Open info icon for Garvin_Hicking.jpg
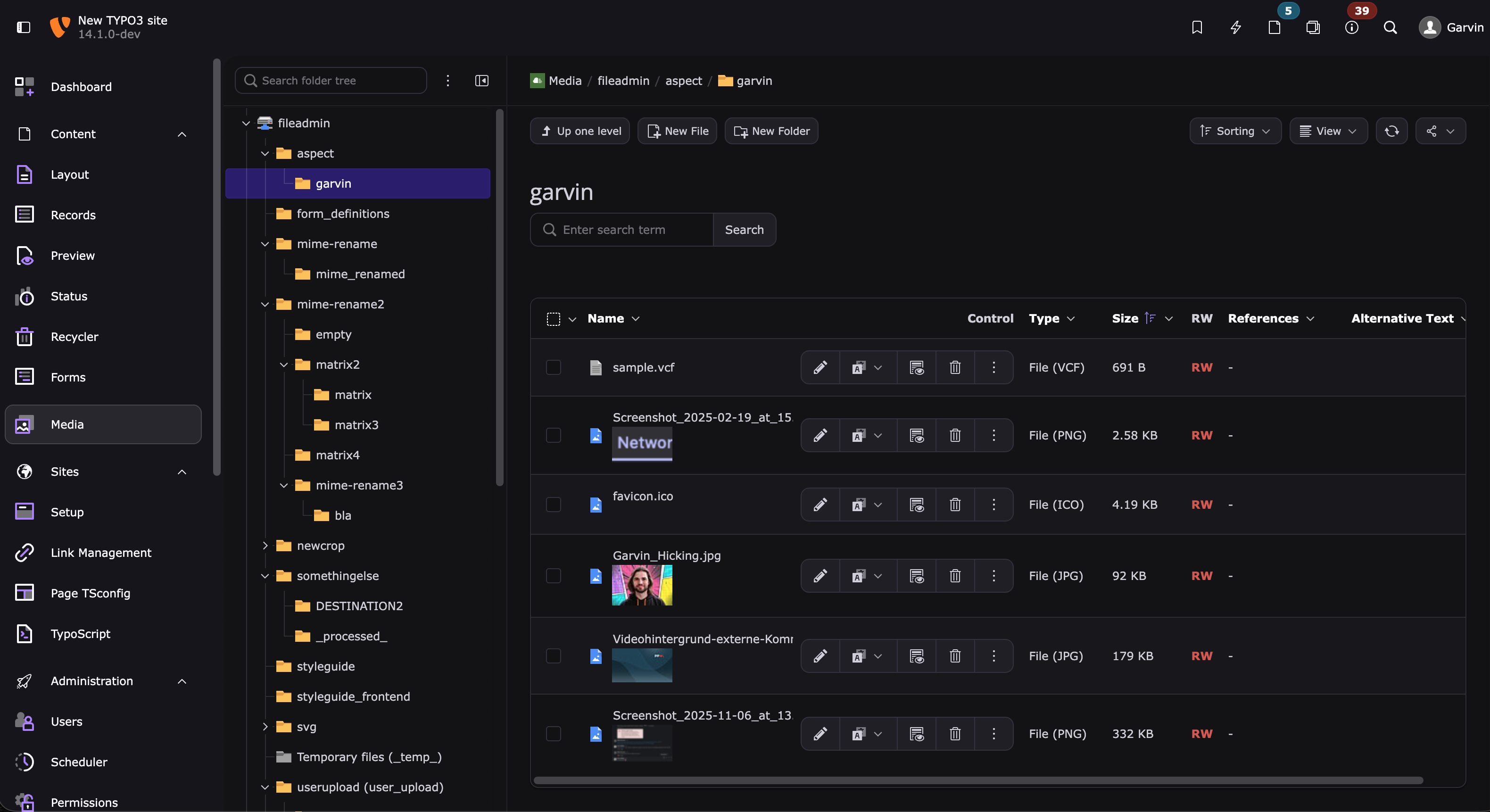The width and height of the screenshot is (1490, 812). 916,575
